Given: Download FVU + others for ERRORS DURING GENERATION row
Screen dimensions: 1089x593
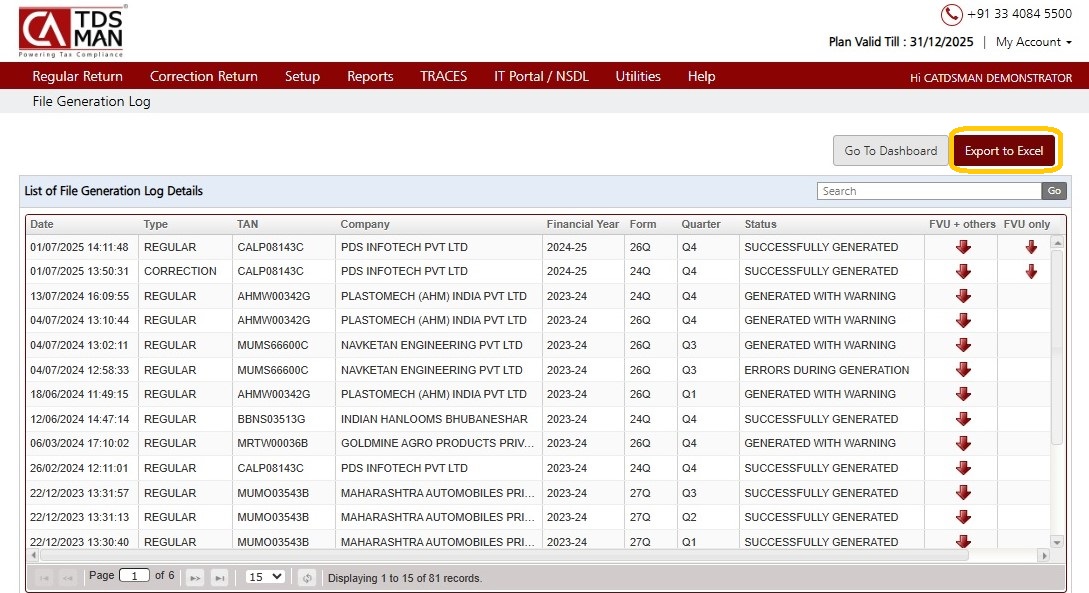Looking at the screenshot, I should click(x=963, y=370).
